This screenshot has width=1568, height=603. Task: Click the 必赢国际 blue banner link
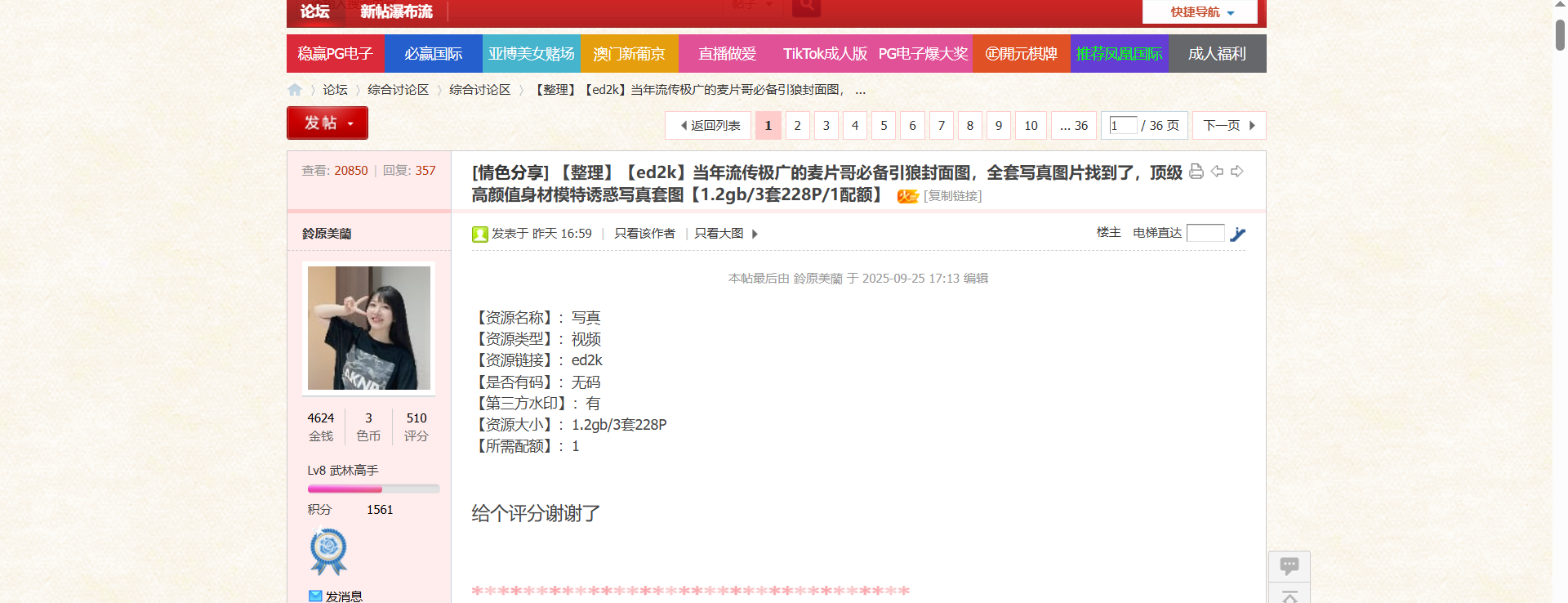pyautogui.click(x=434, y=54)
